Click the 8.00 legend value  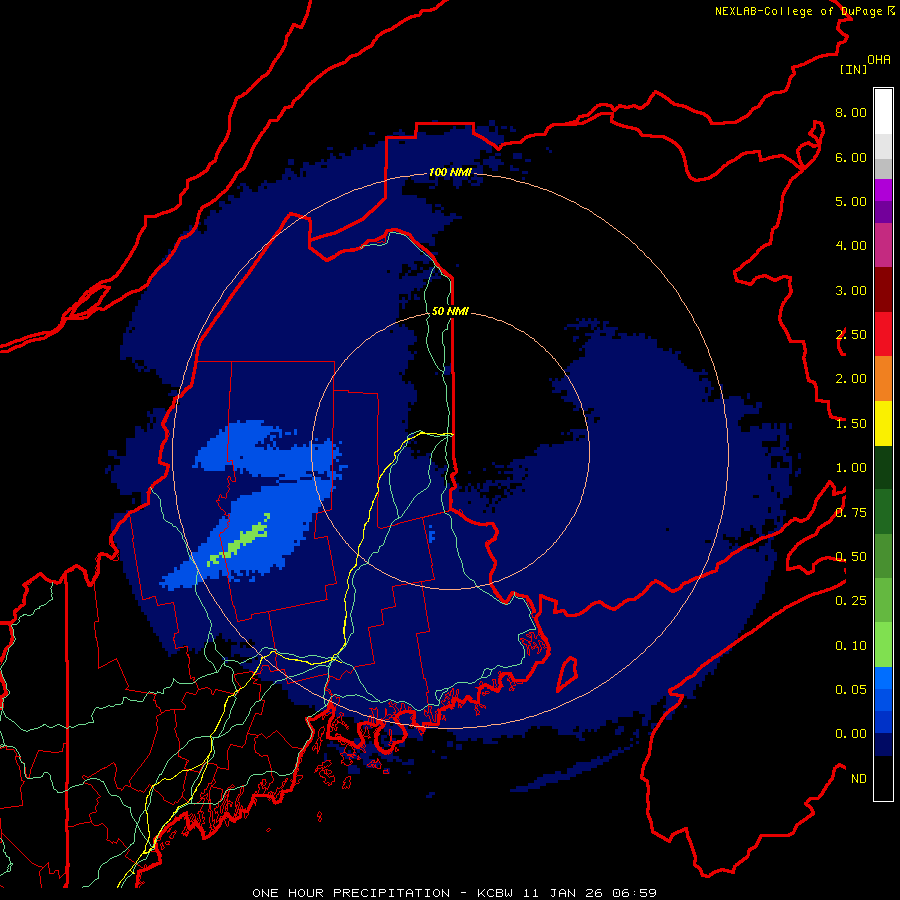pyautogui.click(x=851, y=112)
